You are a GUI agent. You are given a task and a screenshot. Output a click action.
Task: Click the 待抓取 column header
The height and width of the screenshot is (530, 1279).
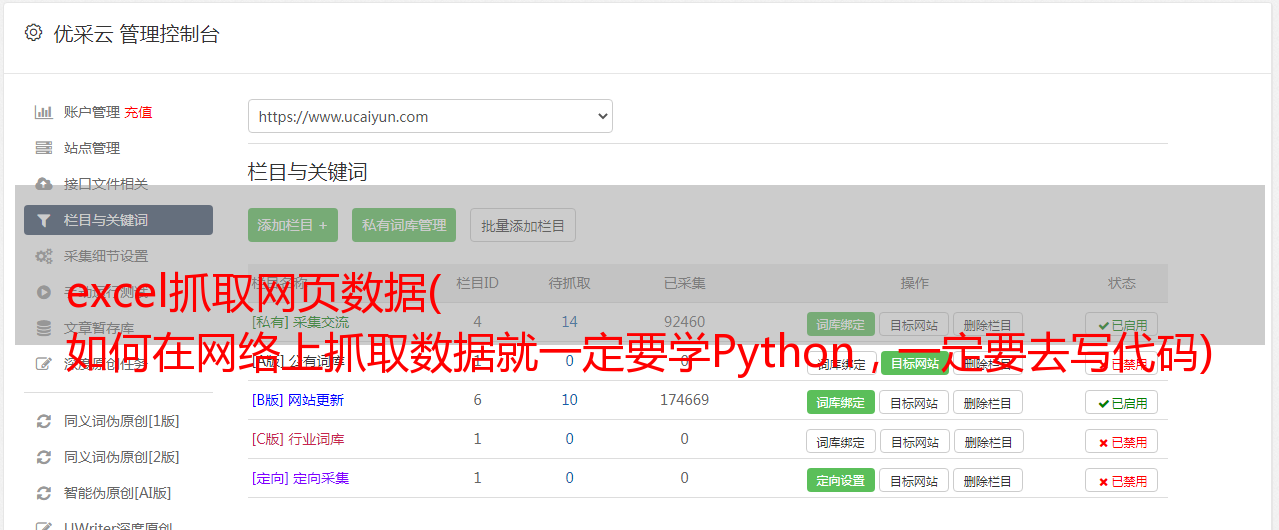tap(570, 283)
